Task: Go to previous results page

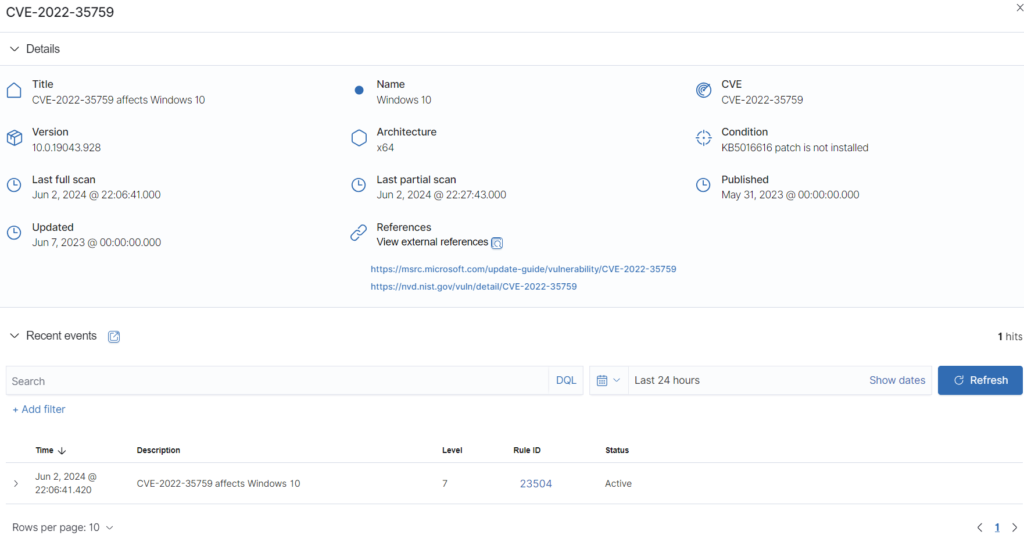Action: pyautogui.click(x=980, y=527)
